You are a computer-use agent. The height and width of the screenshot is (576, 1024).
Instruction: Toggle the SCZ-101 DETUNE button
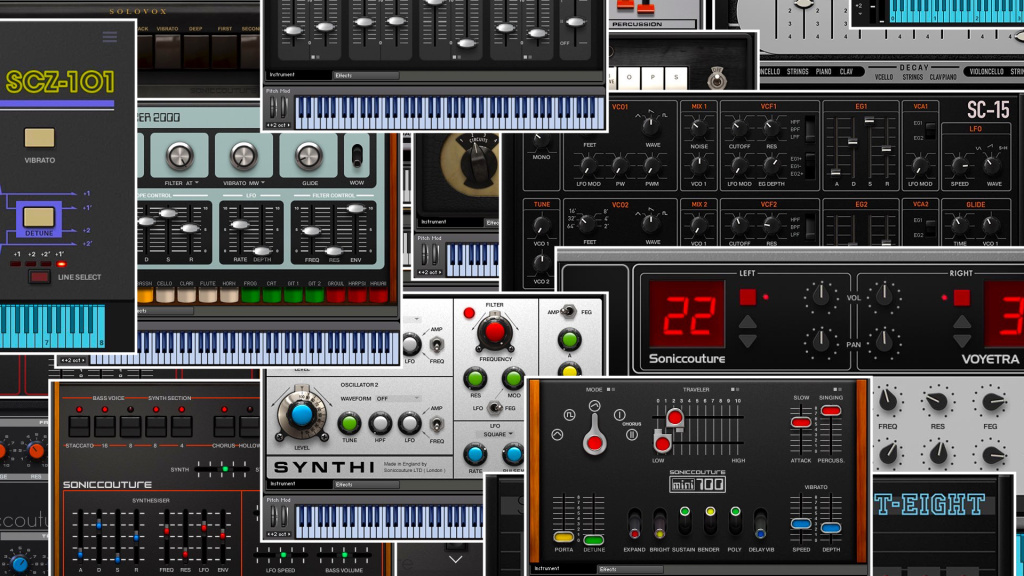click(39, 216)
